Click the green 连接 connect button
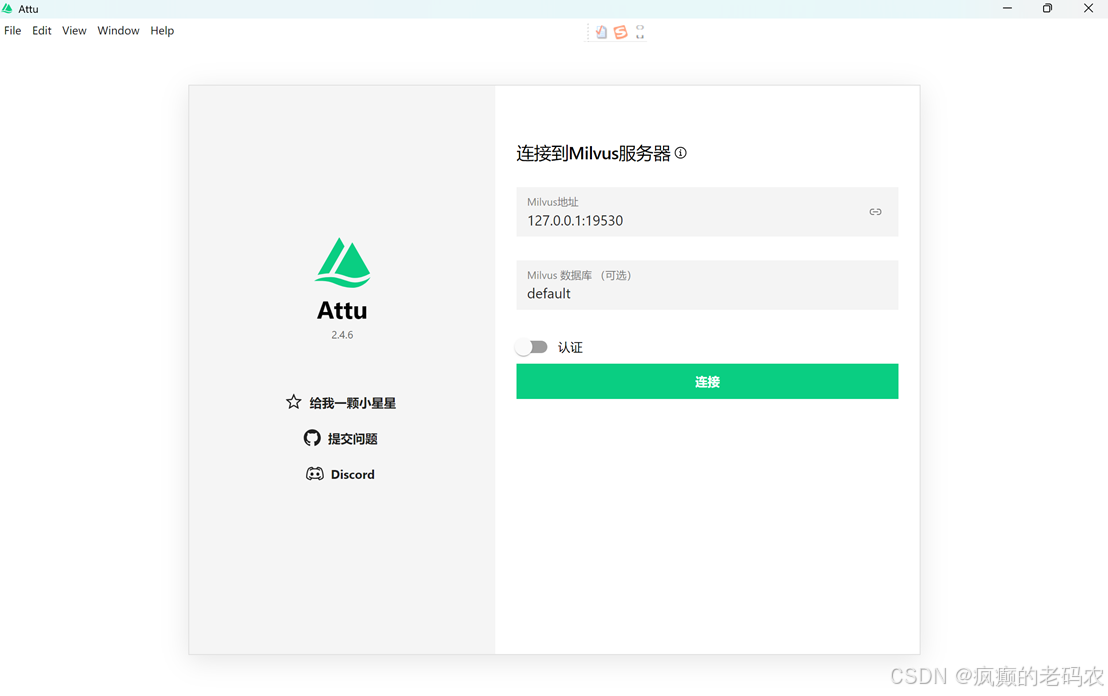This screenshot has height=696, width=1108. pos(707,382)
